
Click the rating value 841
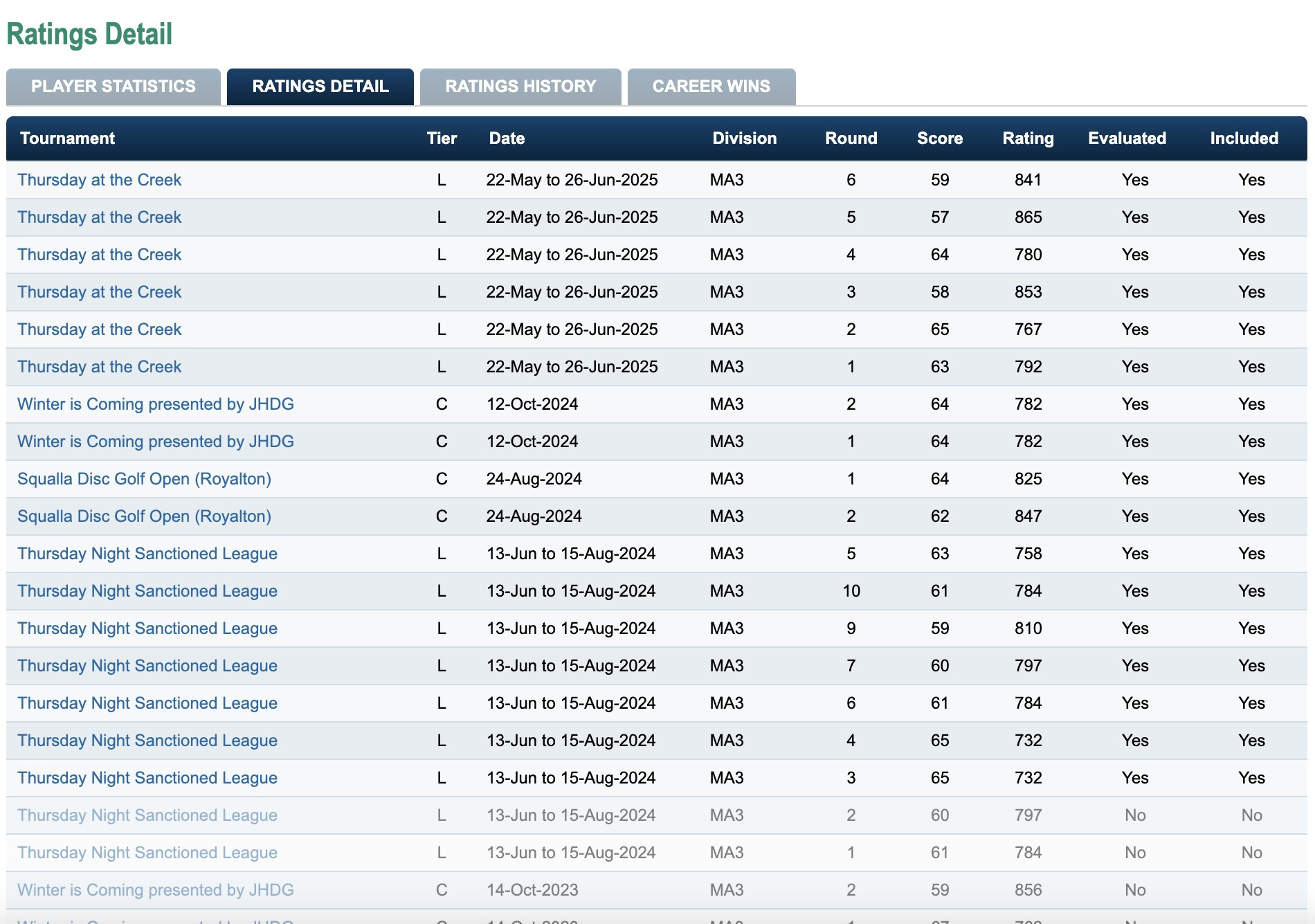click(1028, 180)
